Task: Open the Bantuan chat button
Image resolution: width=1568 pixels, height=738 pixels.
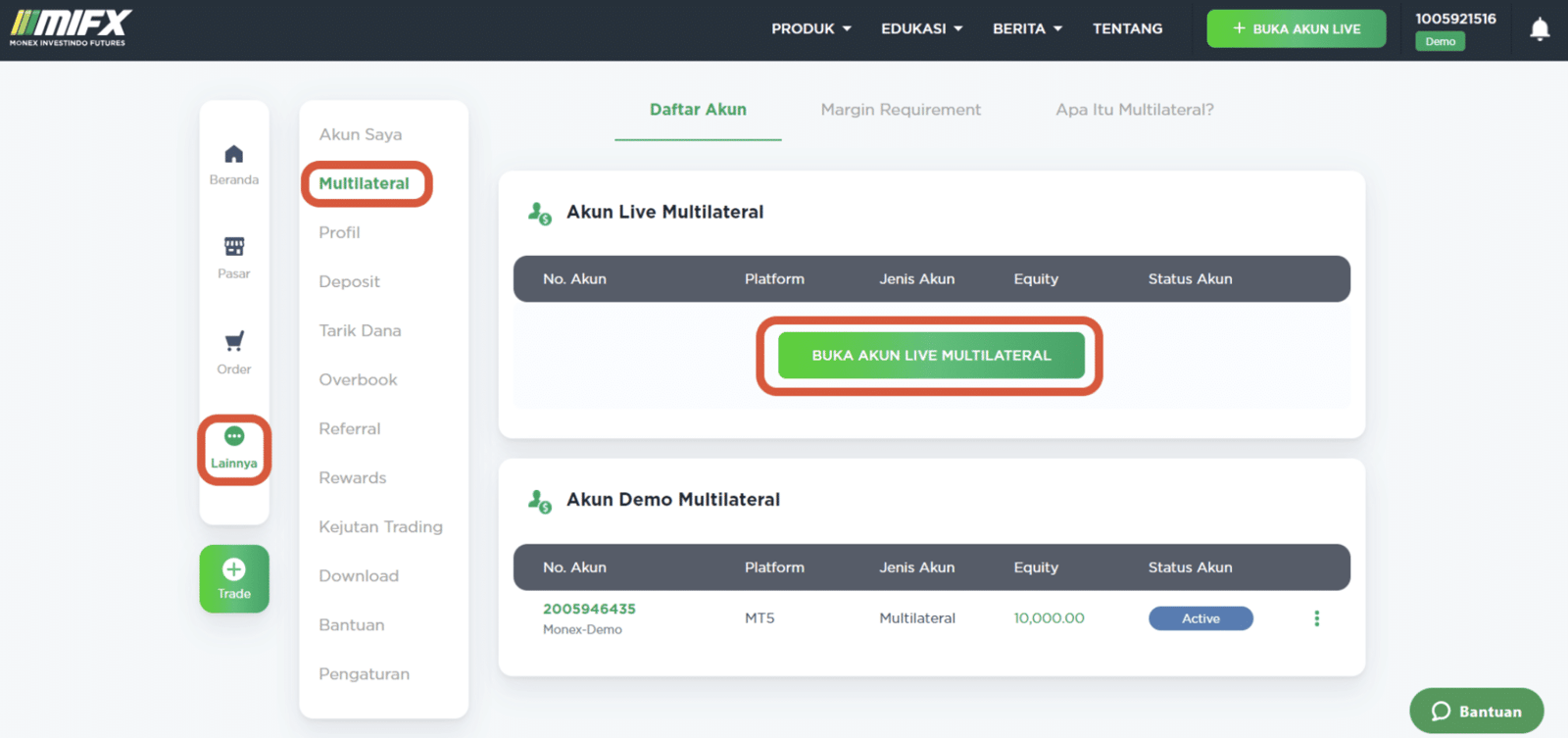Action: [1477, 712]
